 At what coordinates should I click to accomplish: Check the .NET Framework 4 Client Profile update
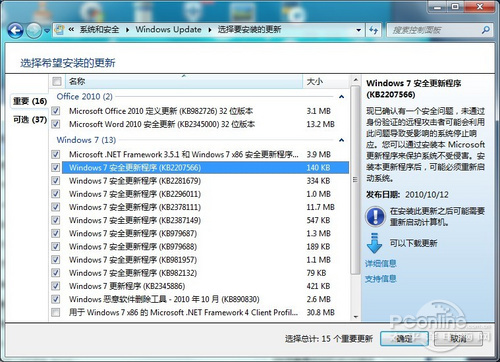pyautogui.click(x=56, y=312)
